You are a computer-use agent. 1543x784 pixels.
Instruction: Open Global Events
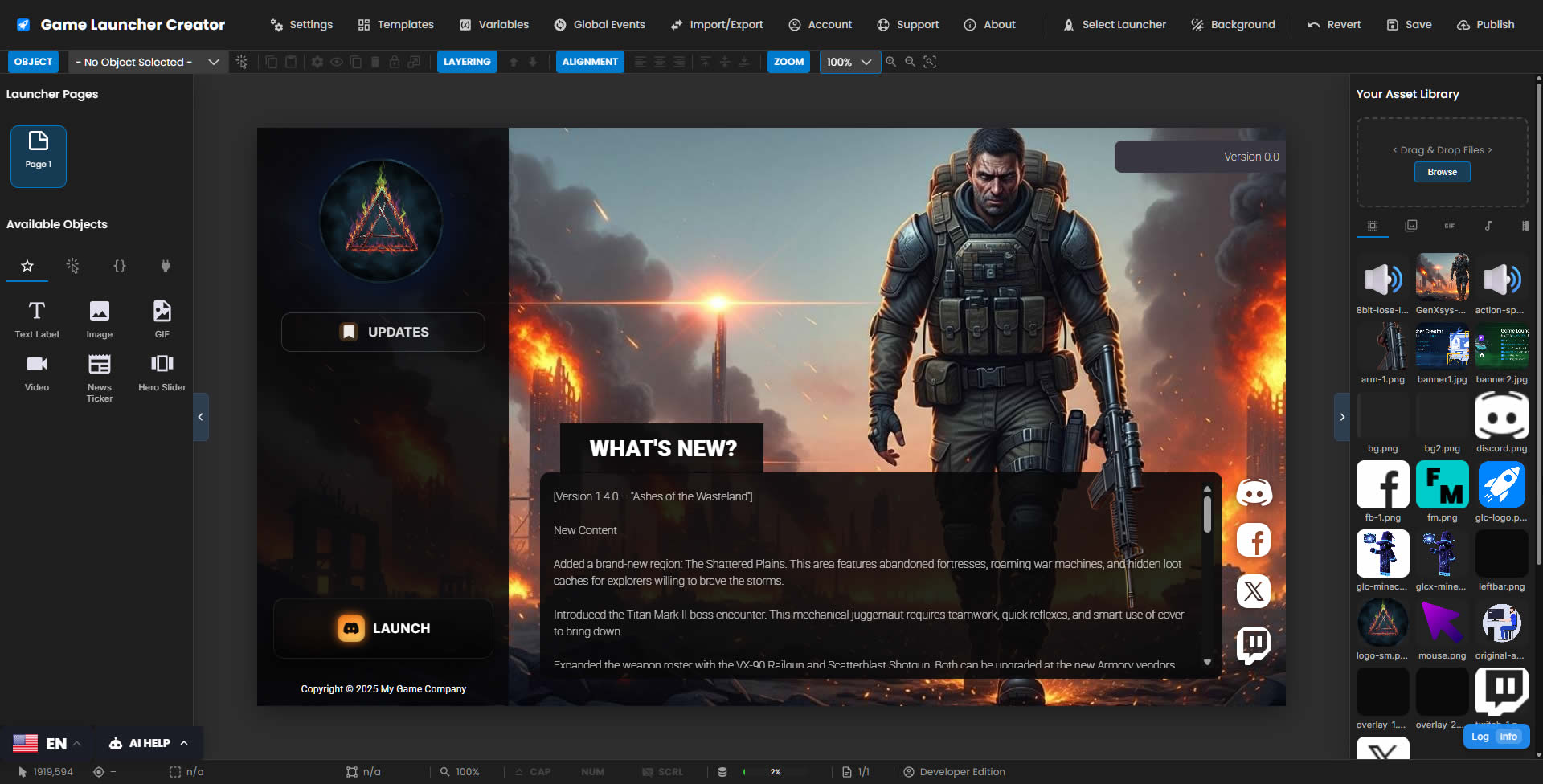[599, 24]
